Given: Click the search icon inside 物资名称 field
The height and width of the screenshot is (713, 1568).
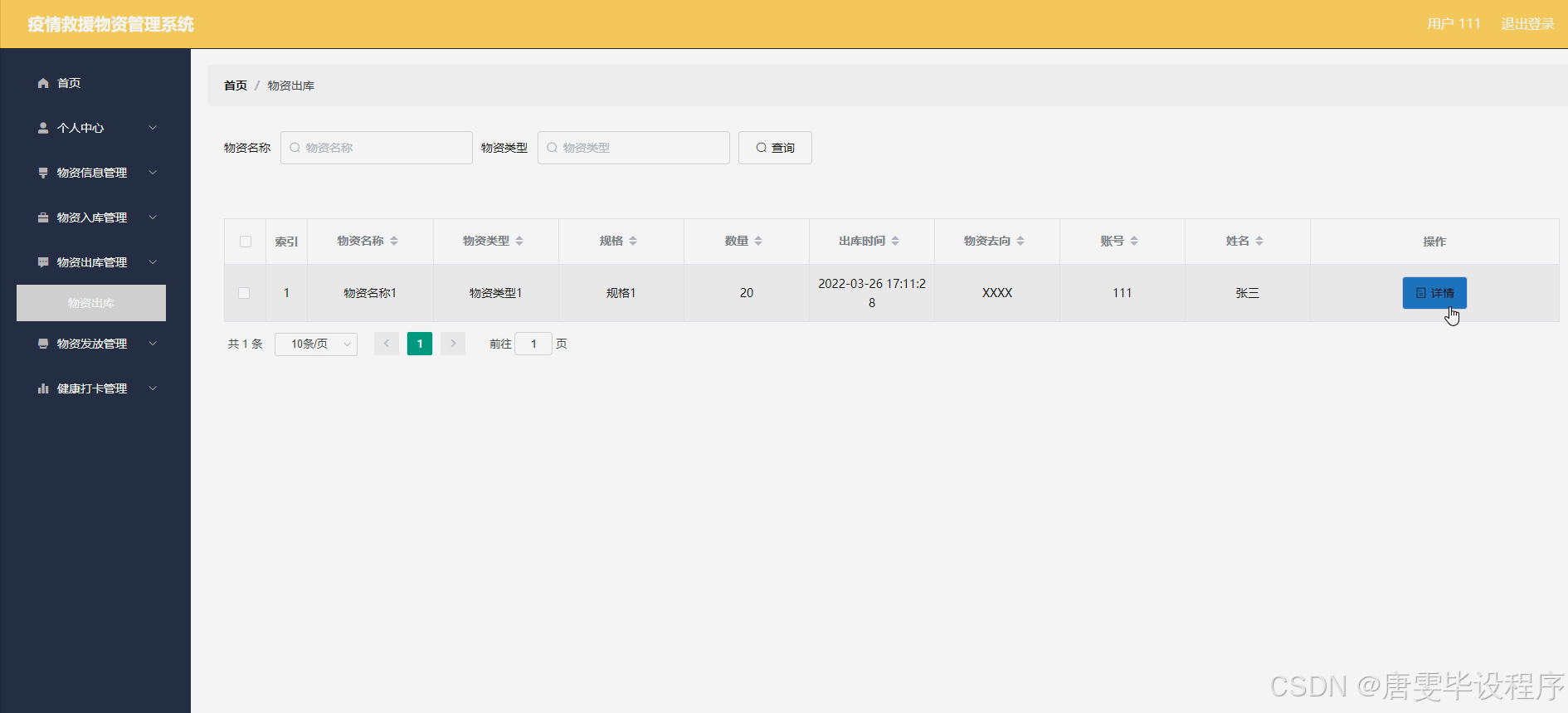Looking at the screenshot, I should coord(295,148).
